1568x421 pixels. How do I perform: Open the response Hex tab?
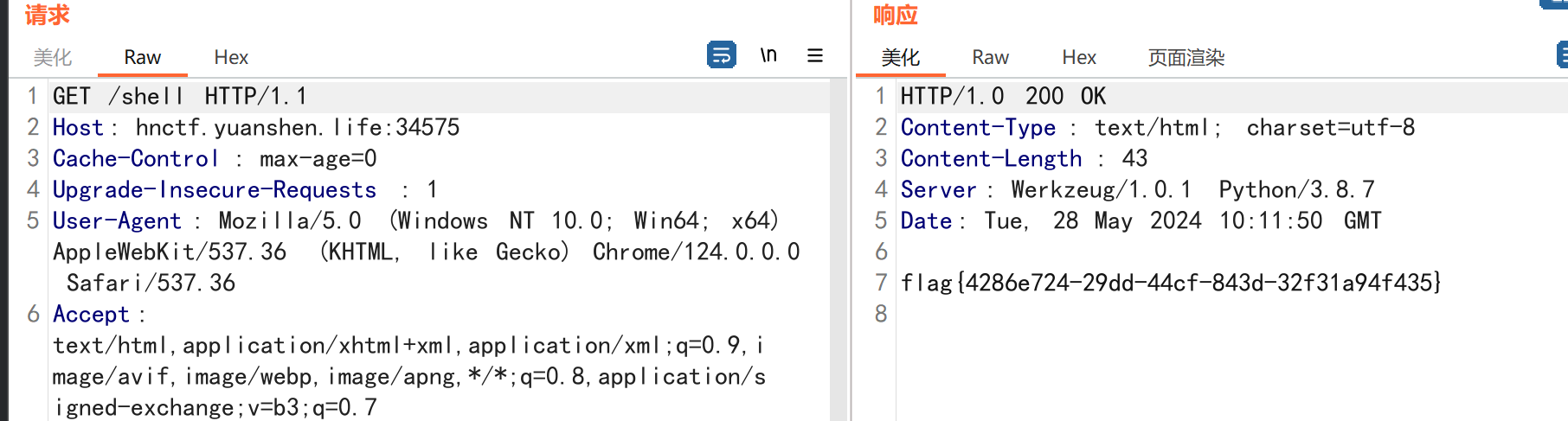point(1079,58)
